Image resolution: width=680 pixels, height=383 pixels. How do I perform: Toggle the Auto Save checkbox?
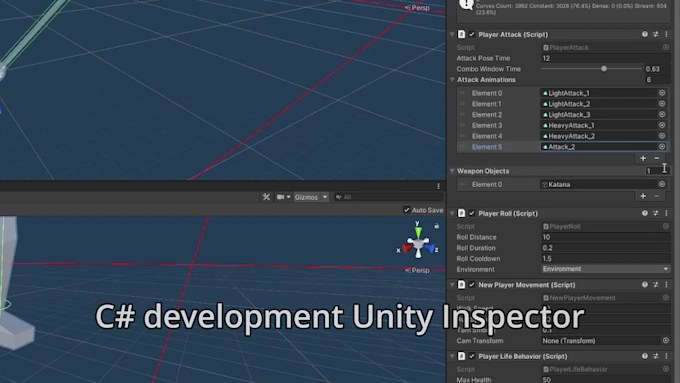406,210
